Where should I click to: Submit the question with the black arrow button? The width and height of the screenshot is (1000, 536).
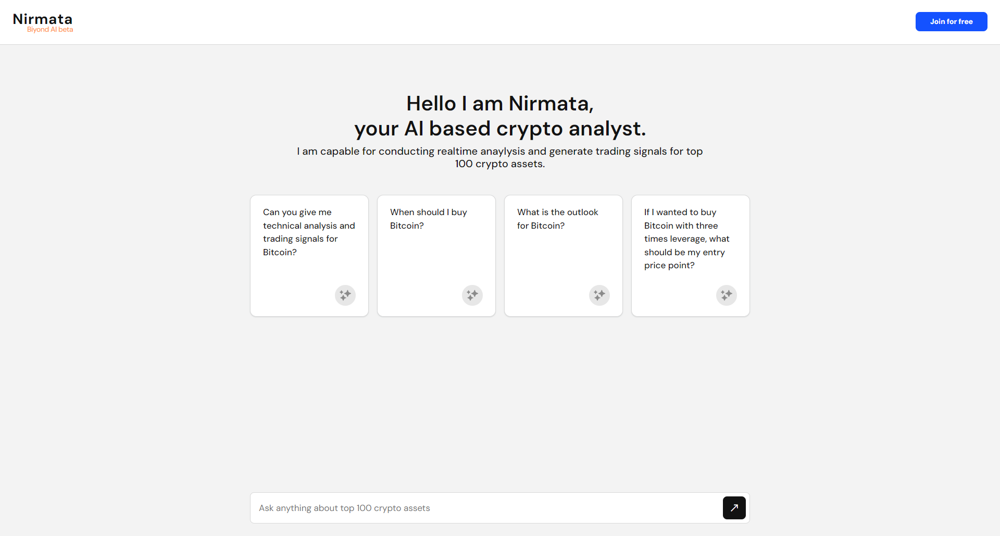coord(734,508)
